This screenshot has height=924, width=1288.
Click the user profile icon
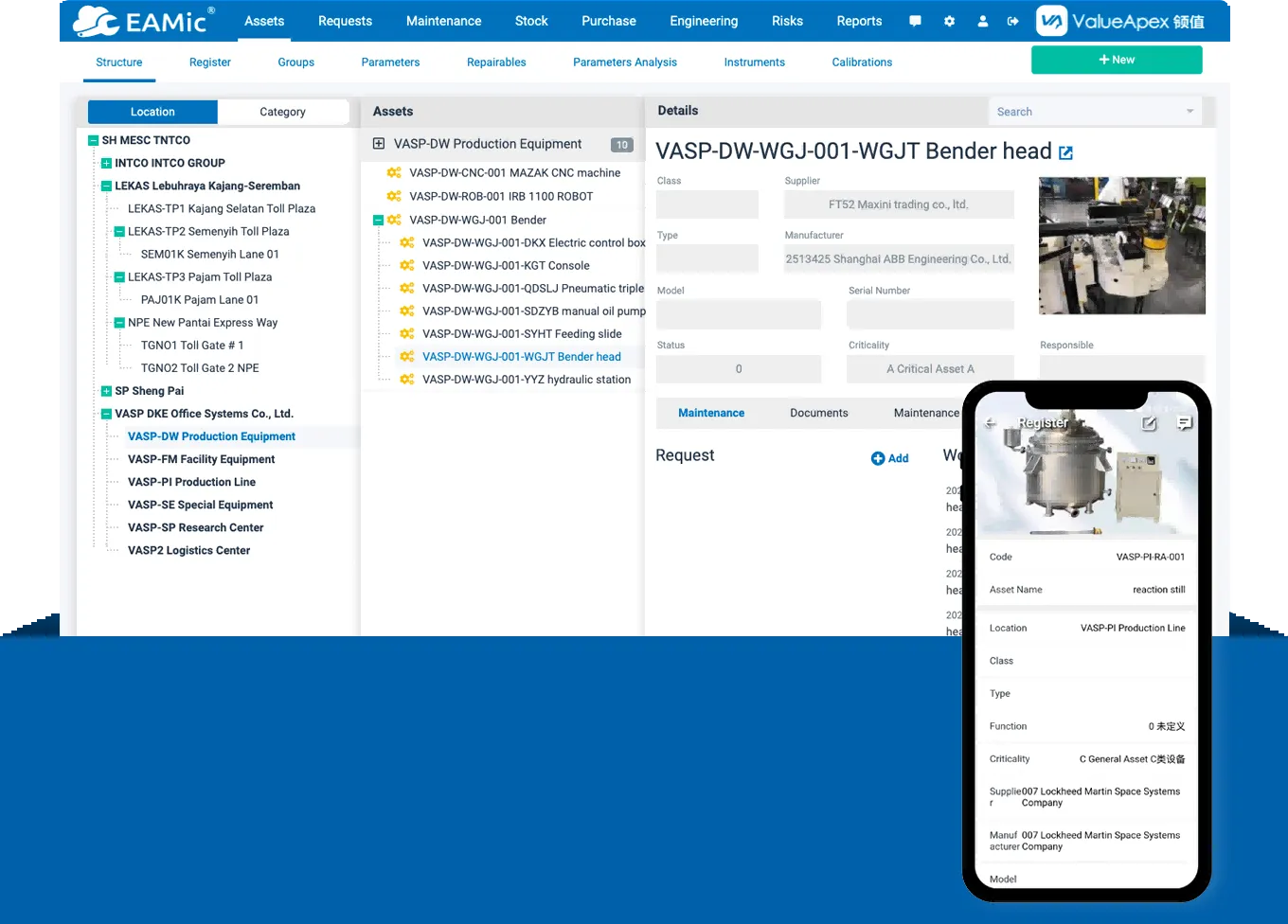982,21
